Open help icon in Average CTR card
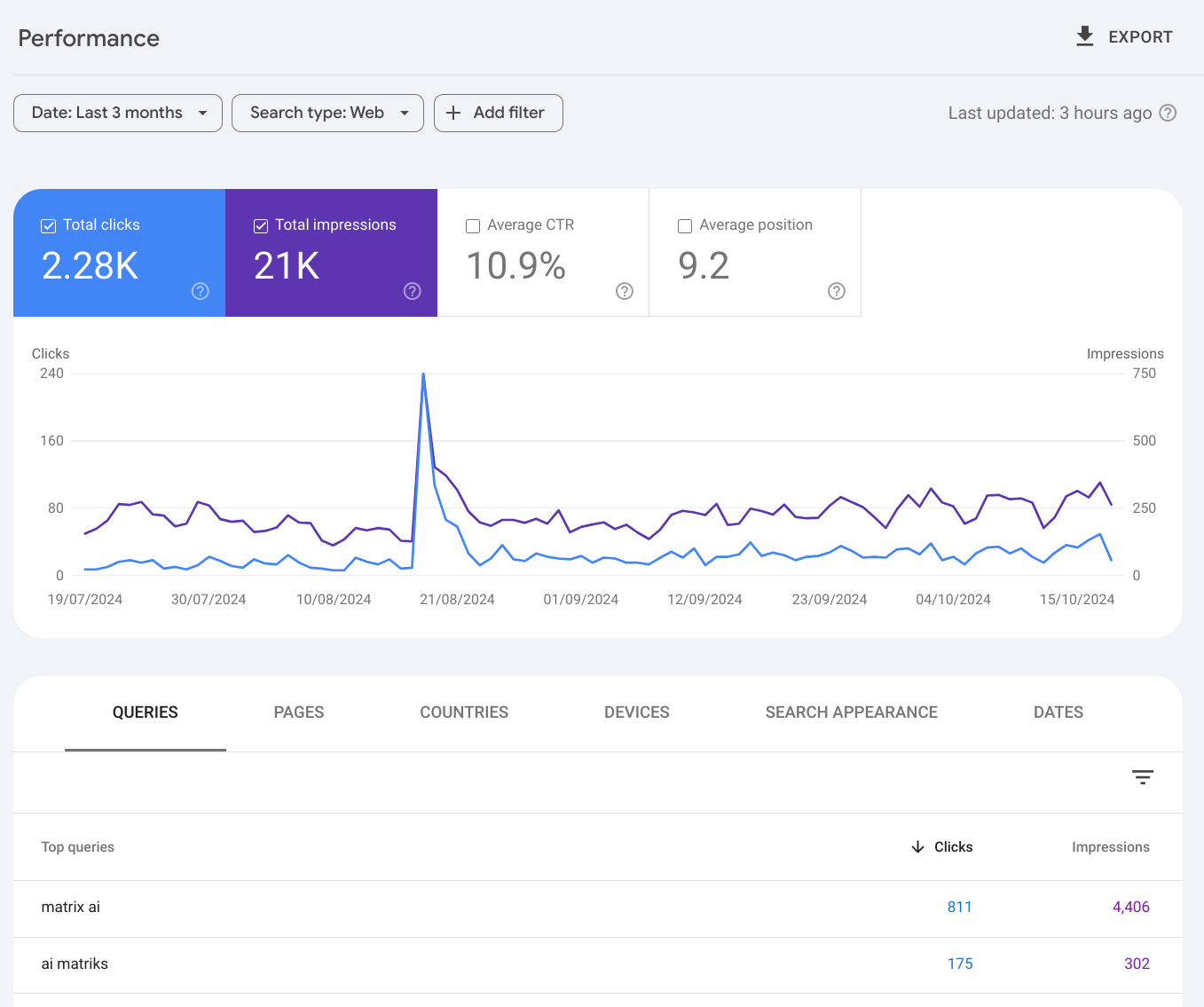 (x=625, y=291)
